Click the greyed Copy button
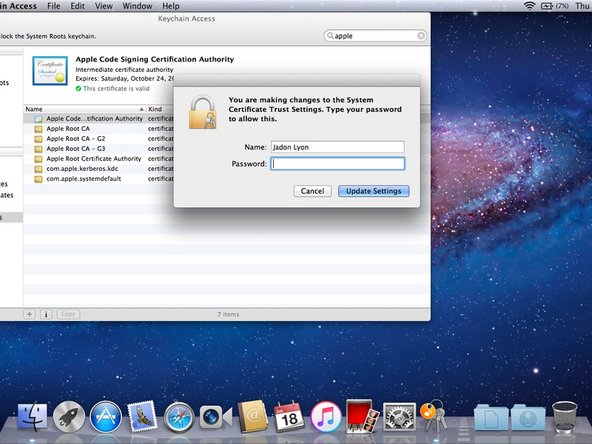 [x=68, y=314]
